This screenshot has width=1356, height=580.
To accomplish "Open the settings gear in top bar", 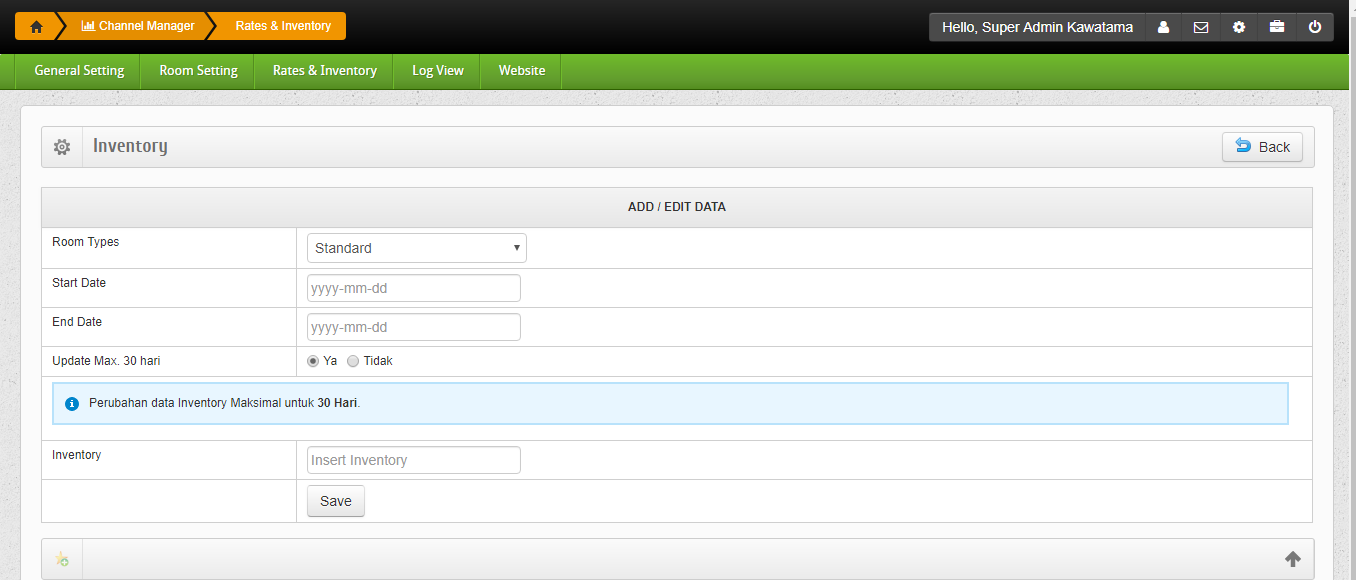I will pyautogui.click(x=1239, y=28).
